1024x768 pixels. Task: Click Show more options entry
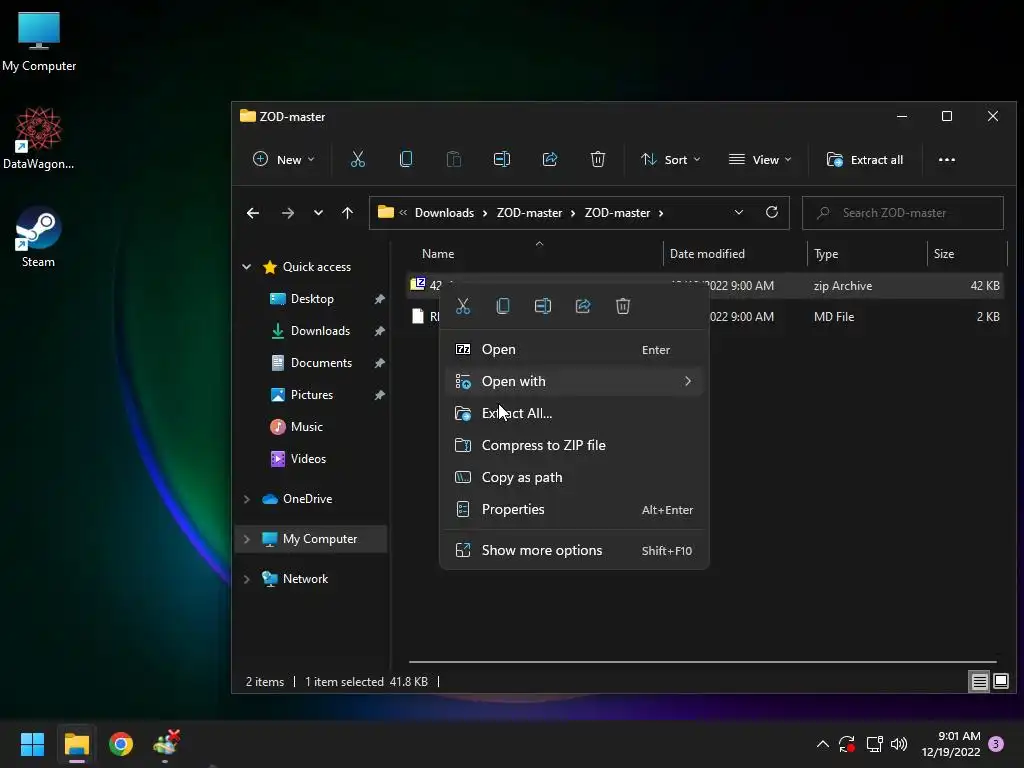click(x=573, y=551)
